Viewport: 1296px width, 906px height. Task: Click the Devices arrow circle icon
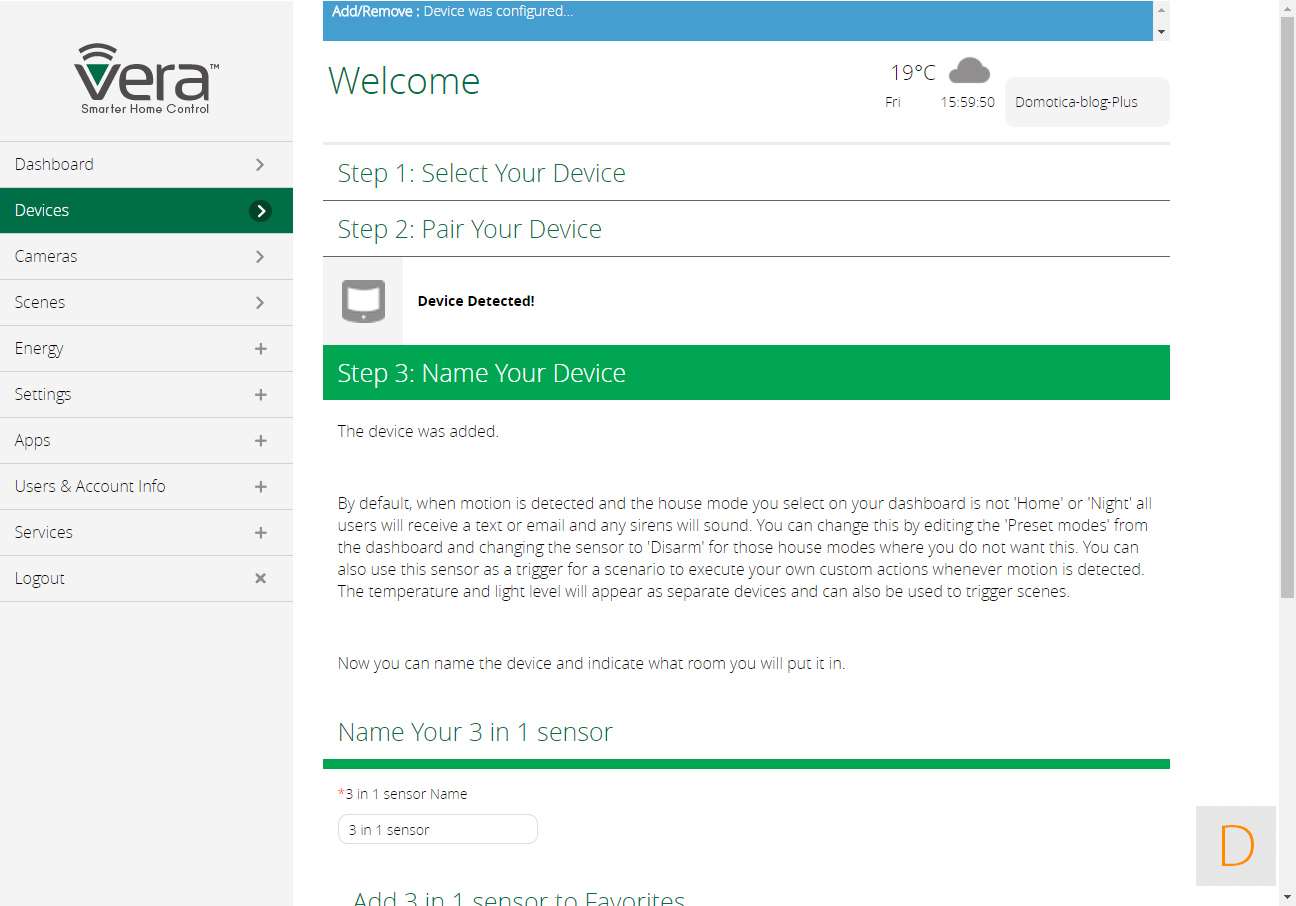coord(260,210)
